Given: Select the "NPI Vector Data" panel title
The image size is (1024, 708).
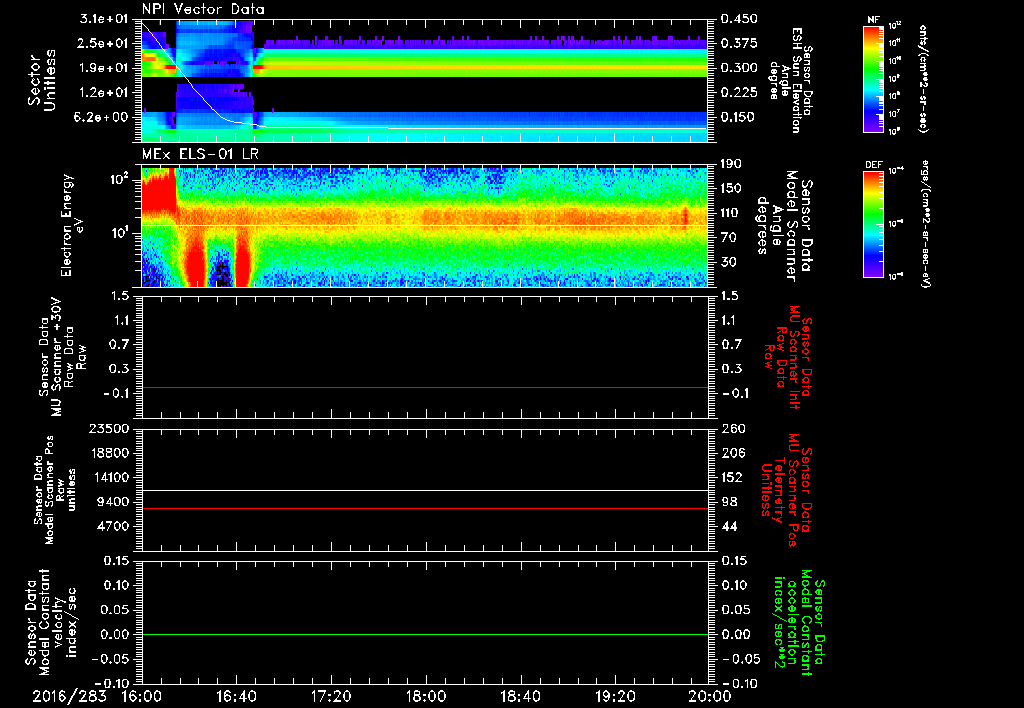Looking at the screenshot, I should pos(203,9).
